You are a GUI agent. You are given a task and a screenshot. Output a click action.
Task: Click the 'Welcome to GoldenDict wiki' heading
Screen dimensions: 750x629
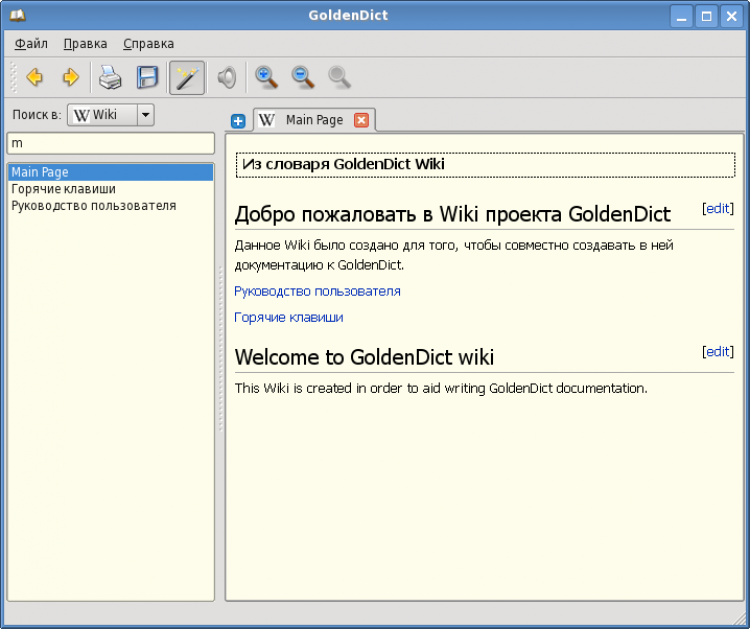point(364,357)
